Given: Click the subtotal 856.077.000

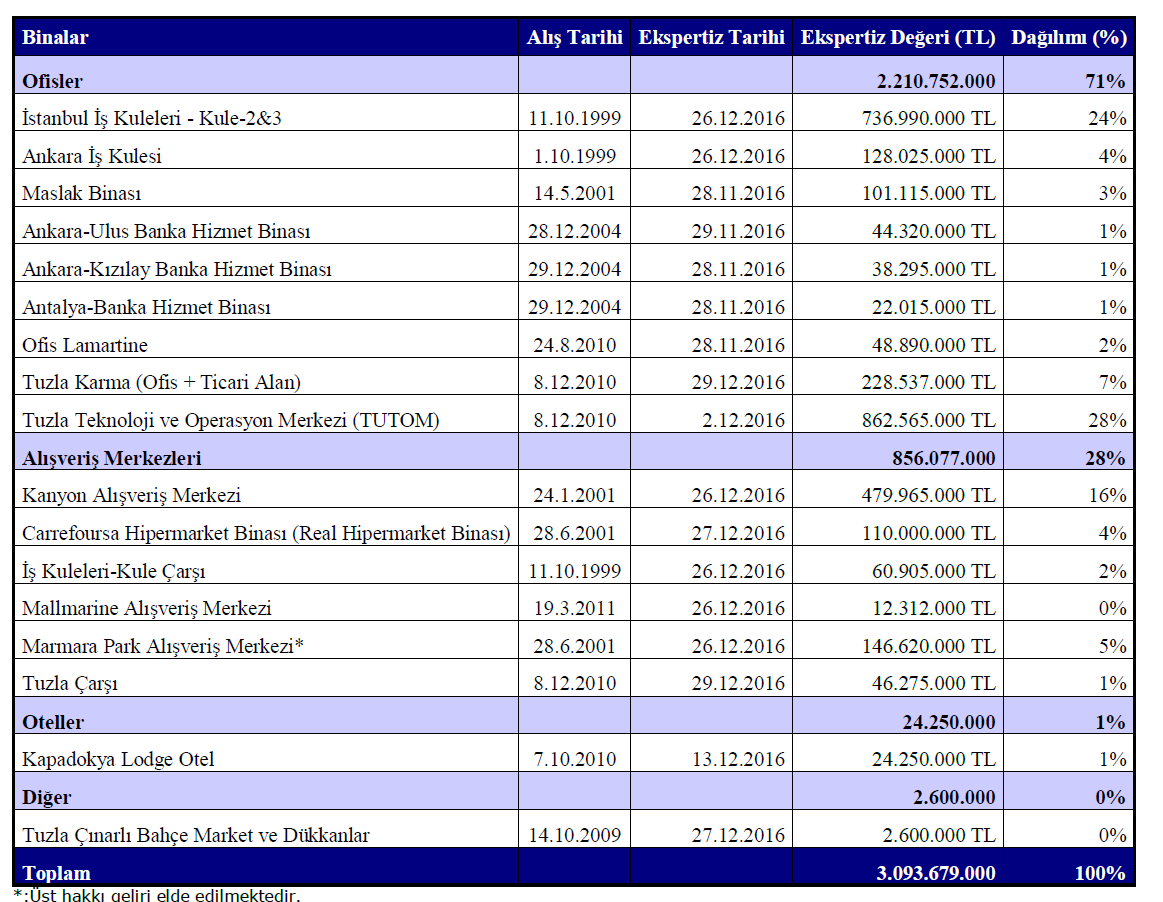Looking at the screenshot, I should tap(943, 458).
